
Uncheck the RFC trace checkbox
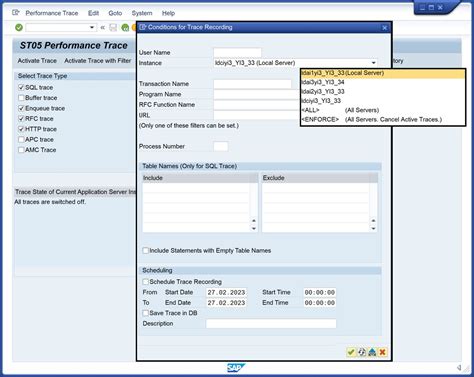21,118
